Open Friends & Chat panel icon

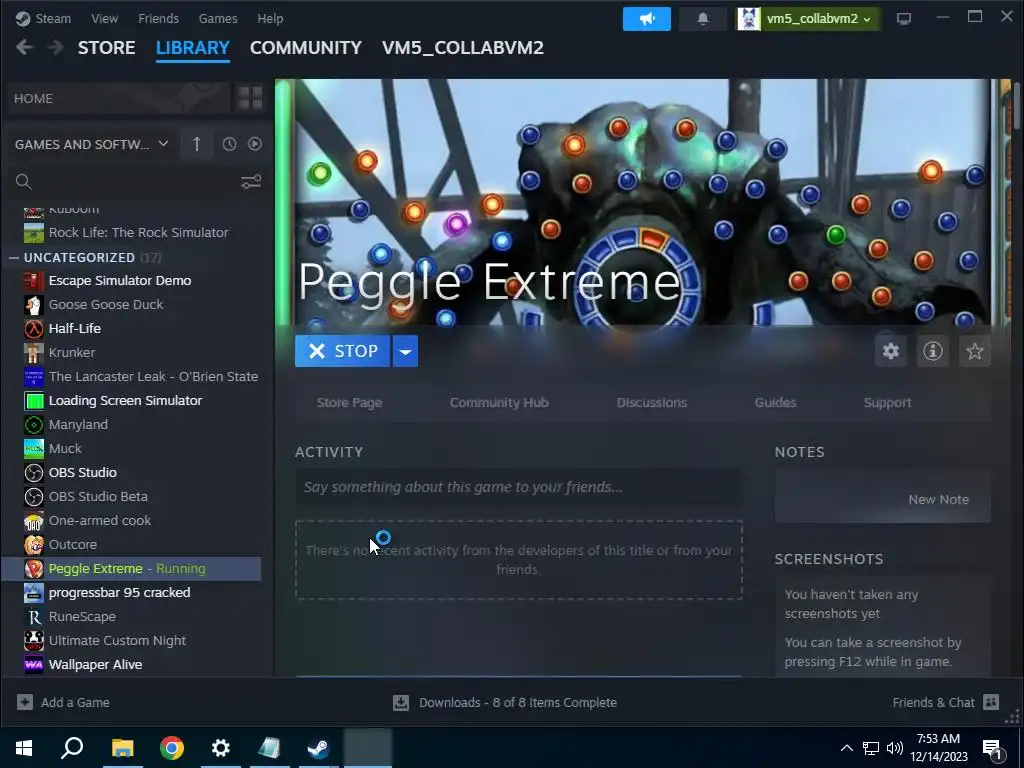(991, 703)
